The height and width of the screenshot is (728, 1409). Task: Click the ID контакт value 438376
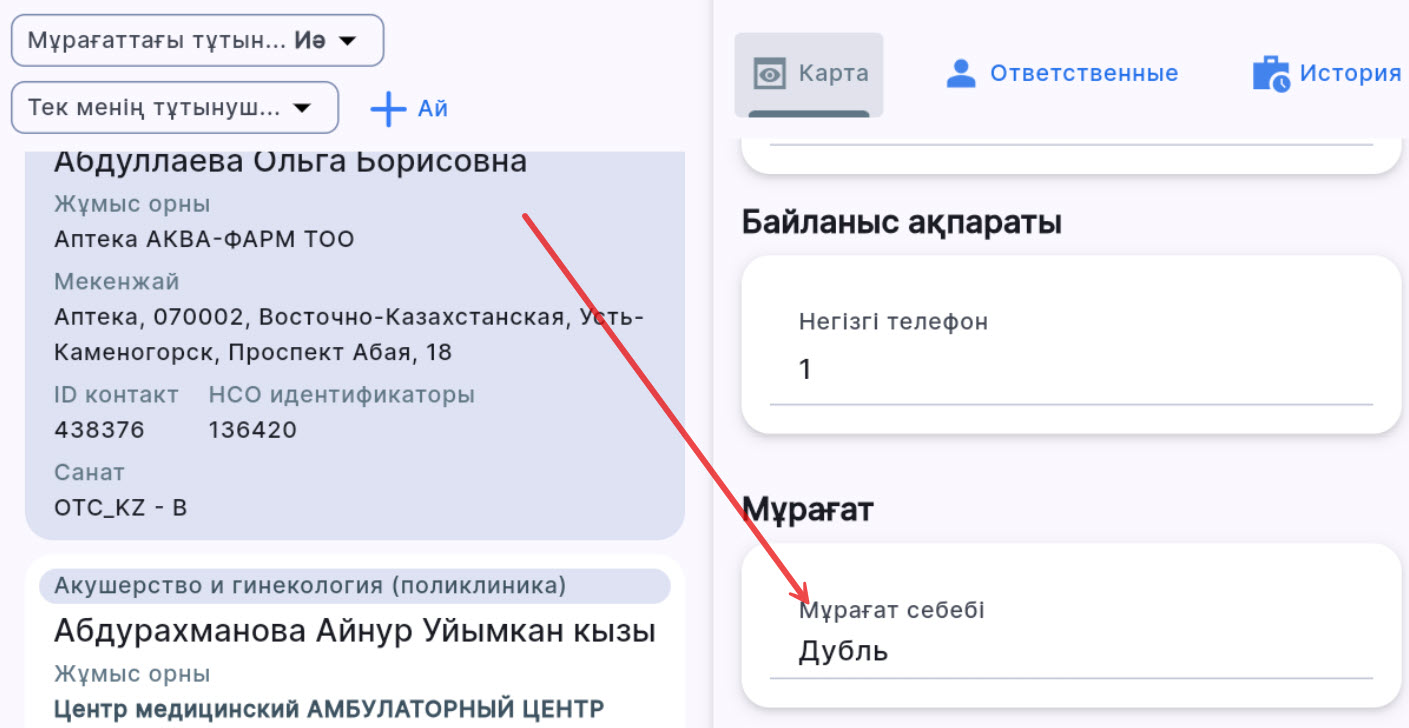coord(99,430)
